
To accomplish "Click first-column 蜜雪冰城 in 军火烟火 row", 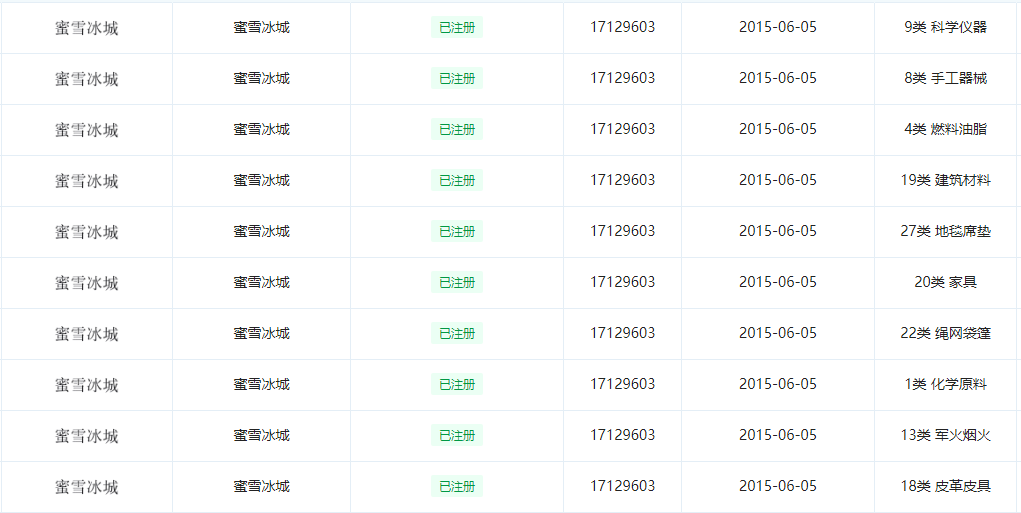I will (86, 436).
